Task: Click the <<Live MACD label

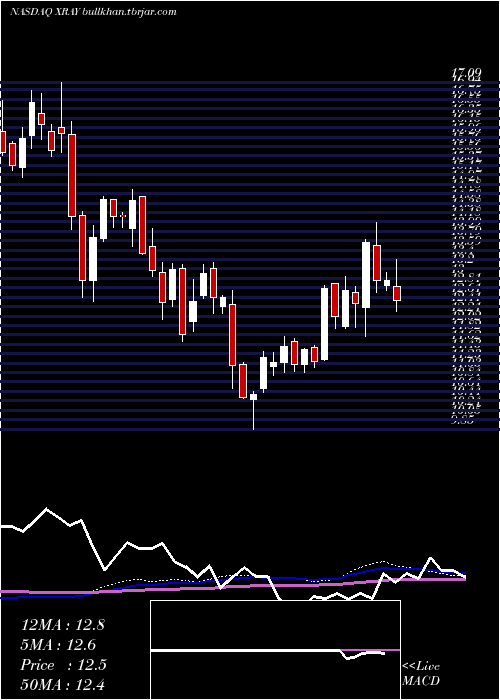Action: (x=421, y=674)
